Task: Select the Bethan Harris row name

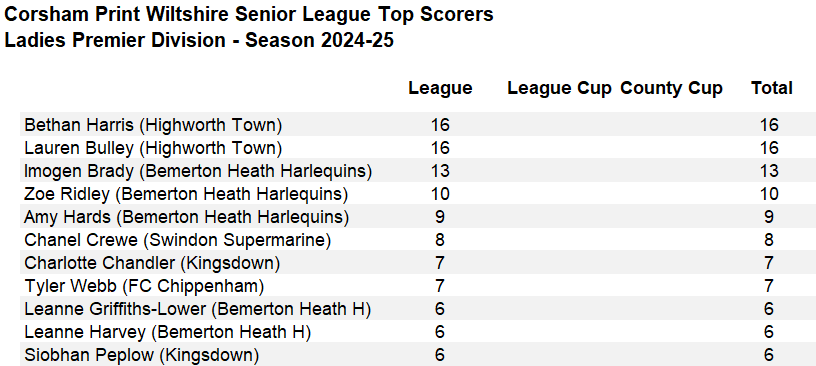Action: coord(153,125)
